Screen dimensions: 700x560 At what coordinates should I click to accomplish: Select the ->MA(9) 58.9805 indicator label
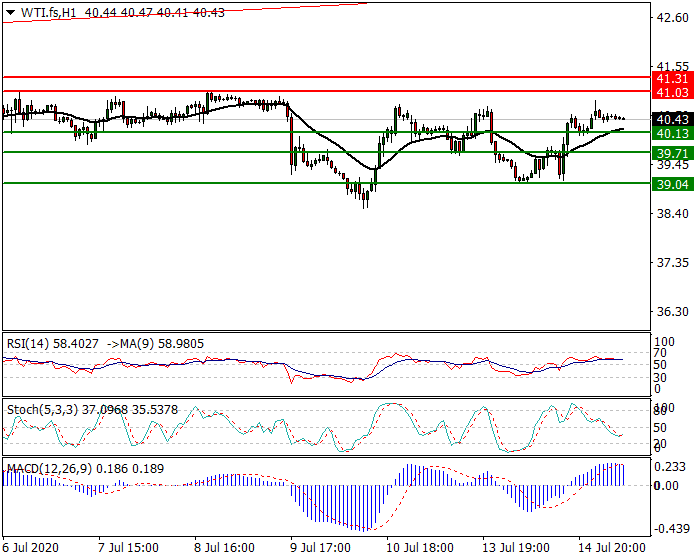point(155,344)
